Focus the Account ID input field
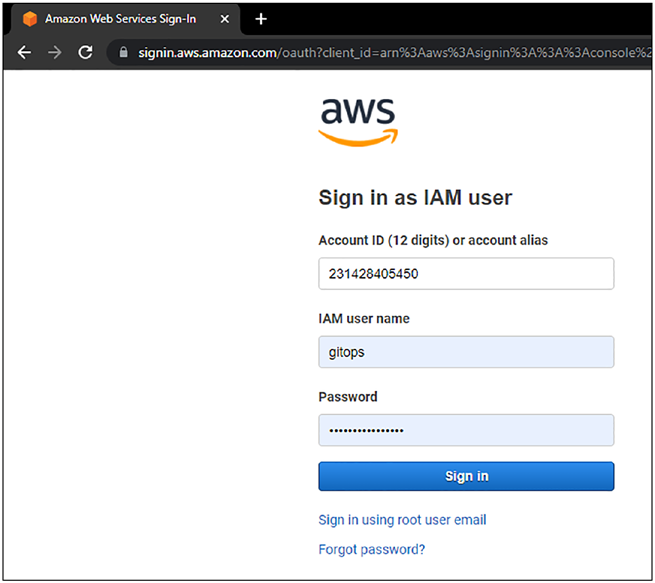Viewport: 655px width, 583px height. point(466,274)
